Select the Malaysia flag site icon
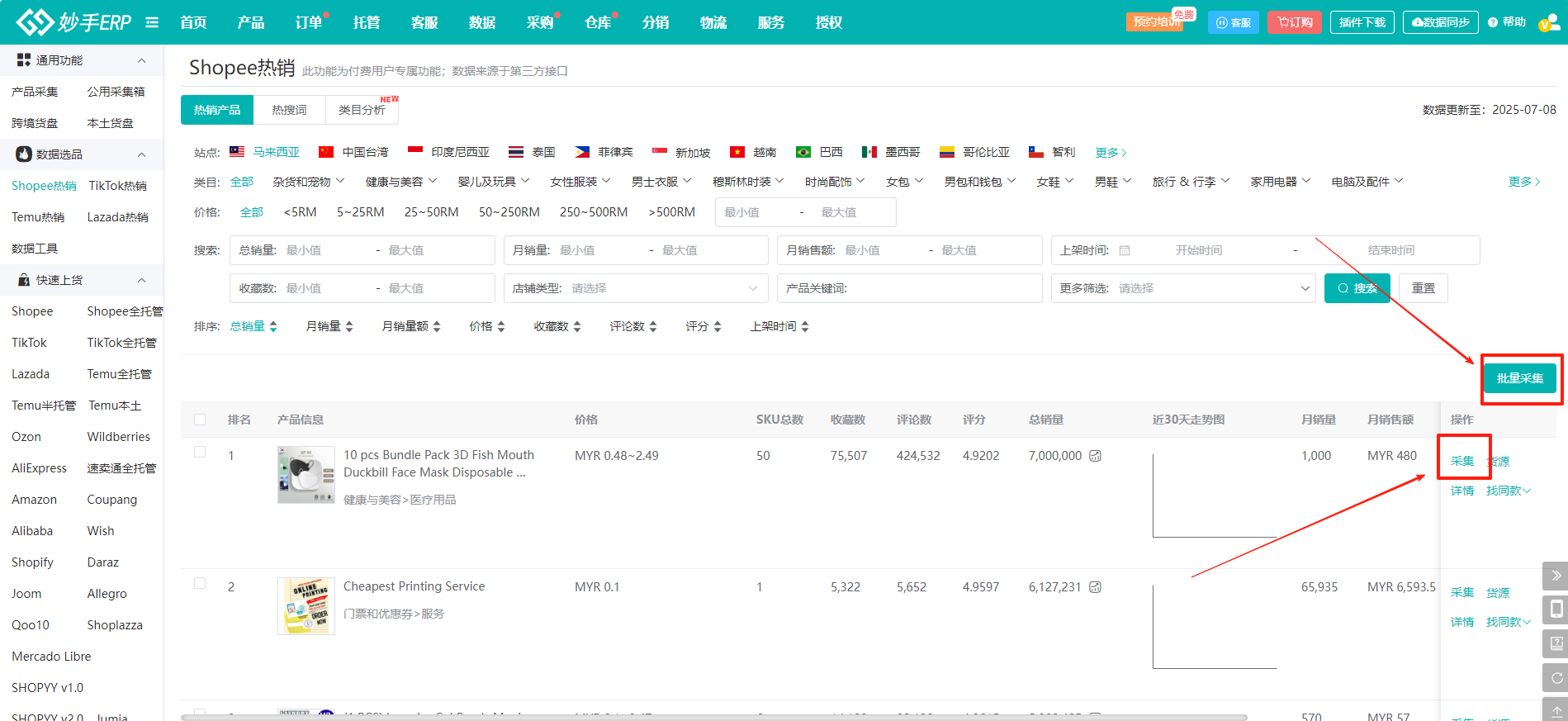Image resolution: width=1568 pixels, height=721 pixels. 237,152
